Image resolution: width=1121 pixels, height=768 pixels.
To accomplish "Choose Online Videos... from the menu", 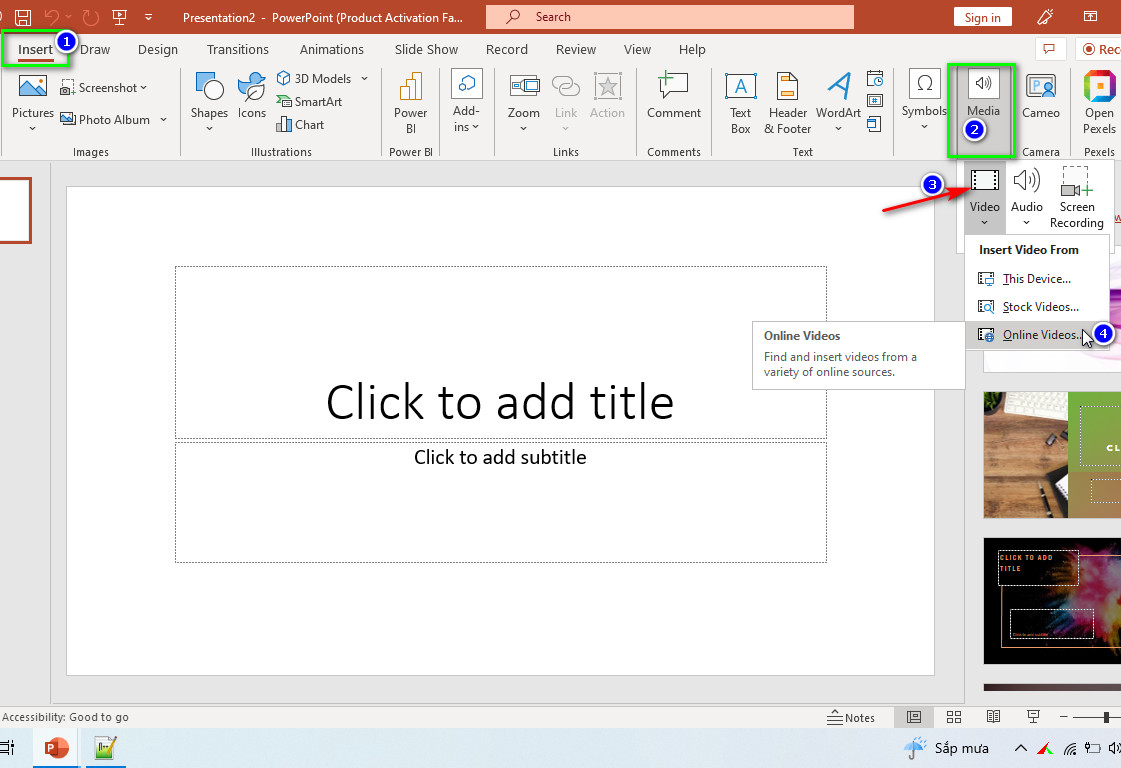I will [x=1037, y=335].
